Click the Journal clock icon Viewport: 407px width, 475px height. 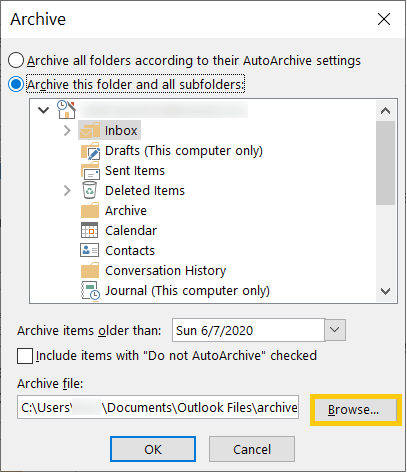coord(90,291)
